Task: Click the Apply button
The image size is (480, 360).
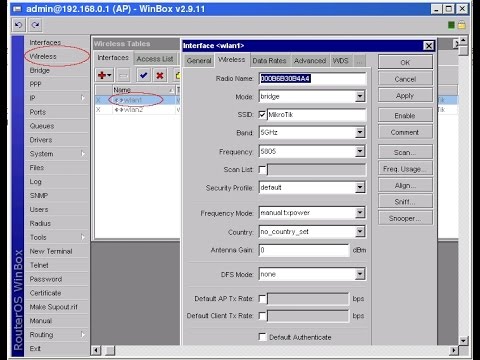Action: click(405, 96)
